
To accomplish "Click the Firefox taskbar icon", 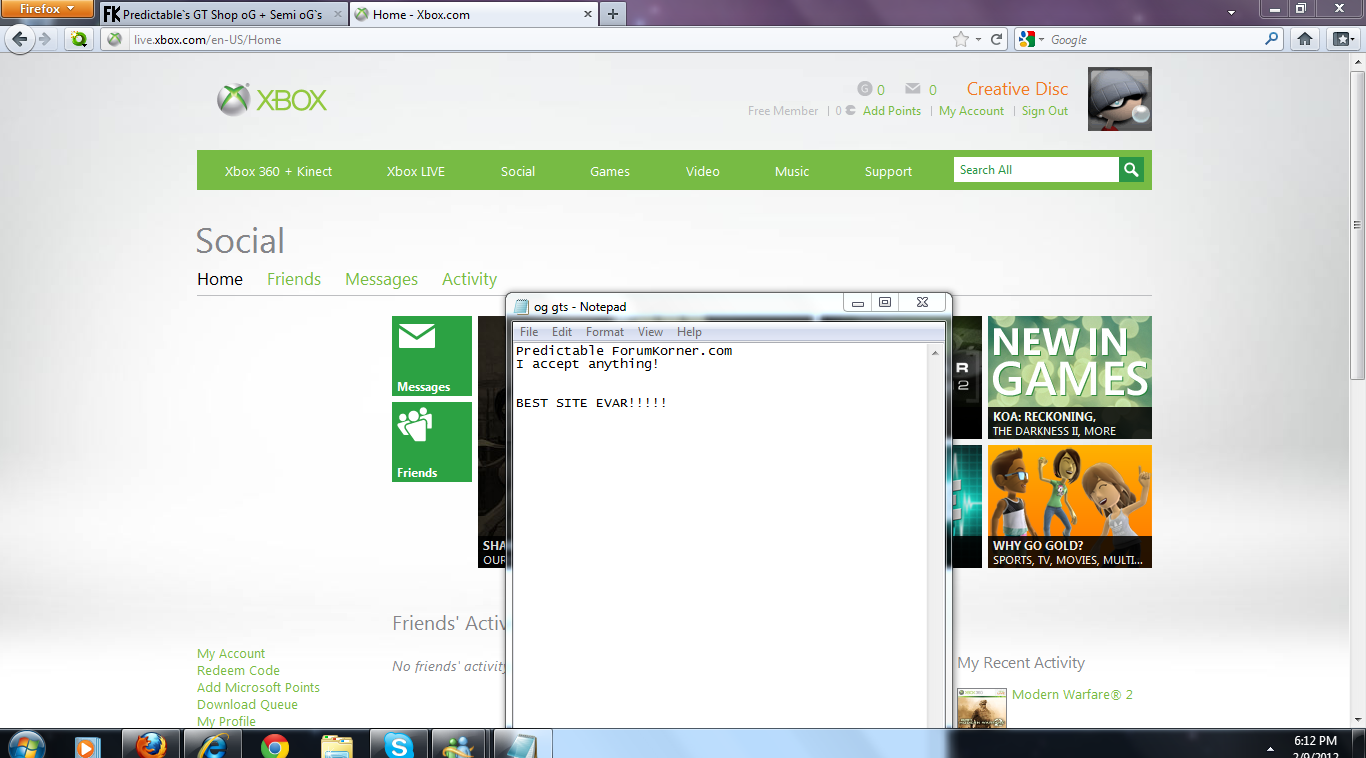I will pyautogui.click(x=151, y=745).
